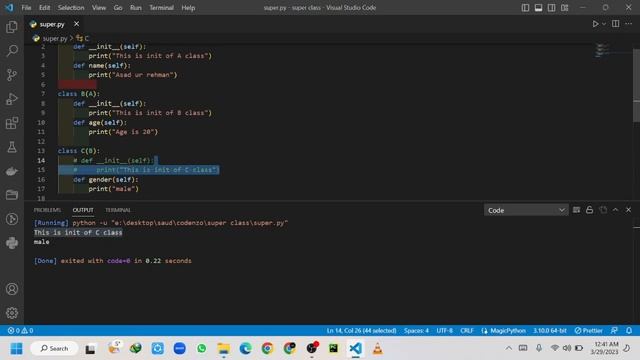This screenshot has height=360, width=640.
Task: Clear the output panel
Action: click(576, 210)
